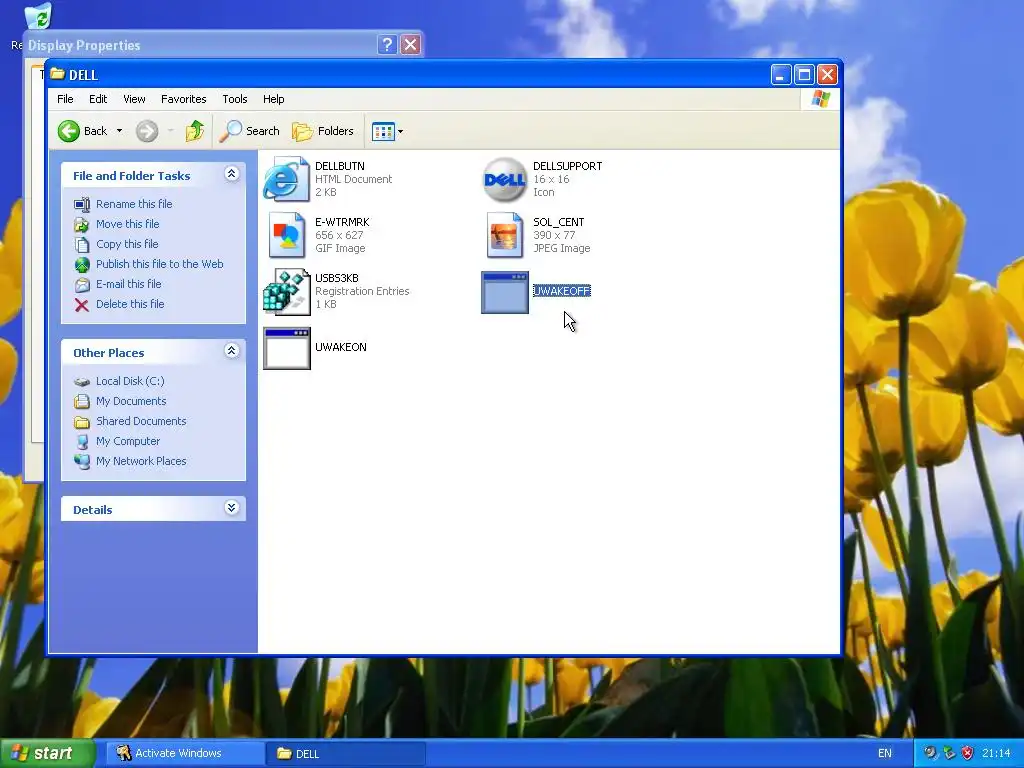This screenshot has width=1024, height=768.
Task: Click the Windows flag logo in toolbar
Action: click(820, 99)
